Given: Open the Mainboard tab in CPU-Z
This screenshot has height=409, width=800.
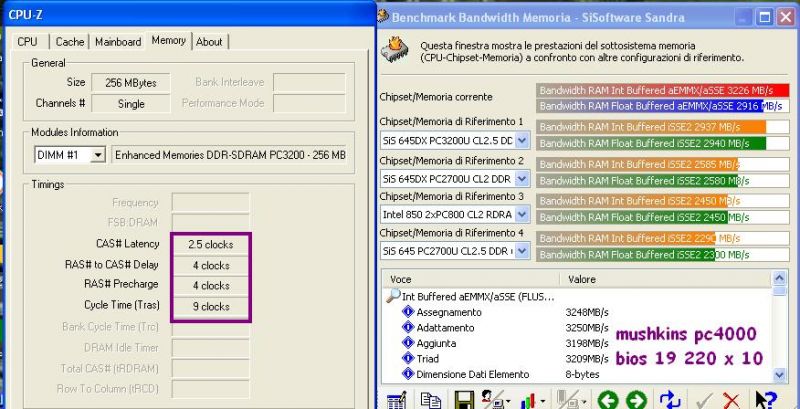Looking at the screenshot, I should coord(118,42).
